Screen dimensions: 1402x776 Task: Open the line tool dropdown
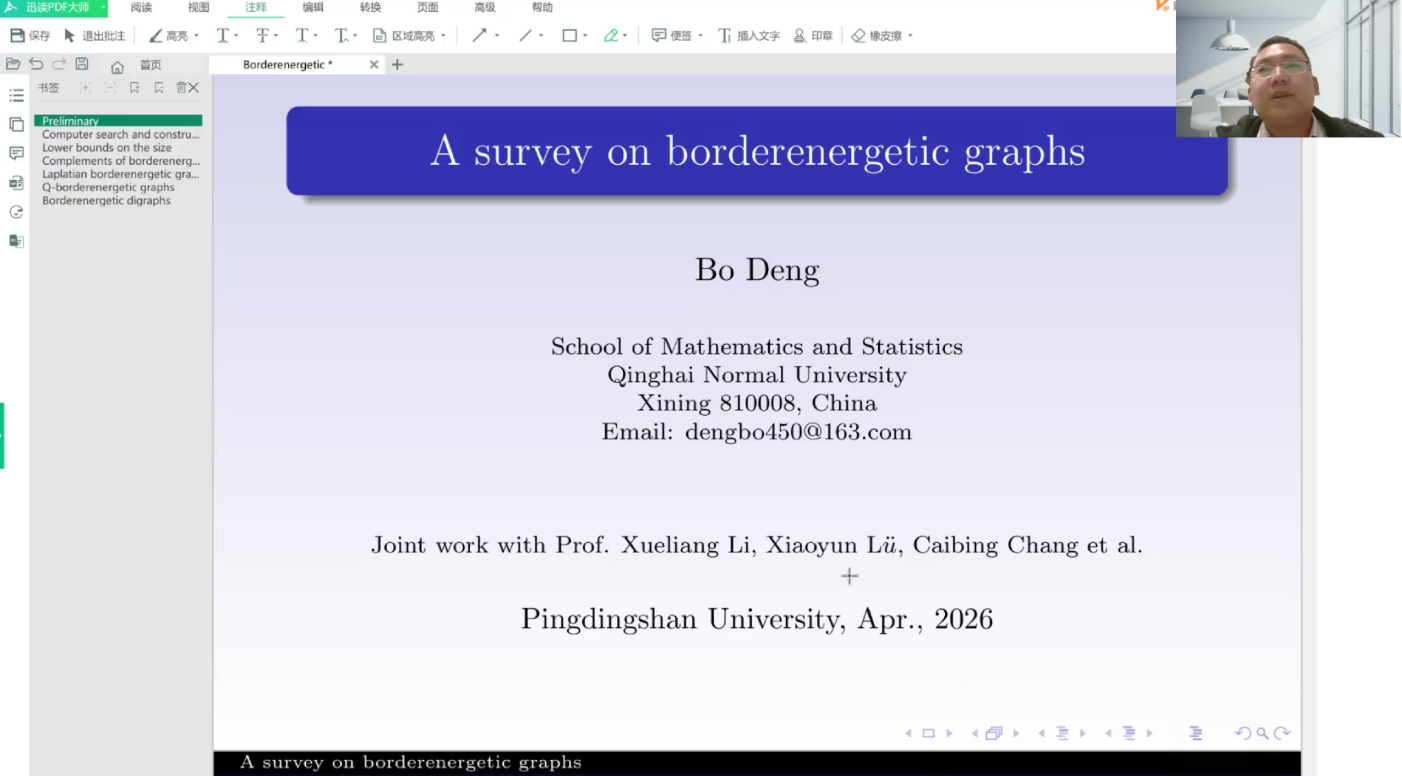(541, 36)
